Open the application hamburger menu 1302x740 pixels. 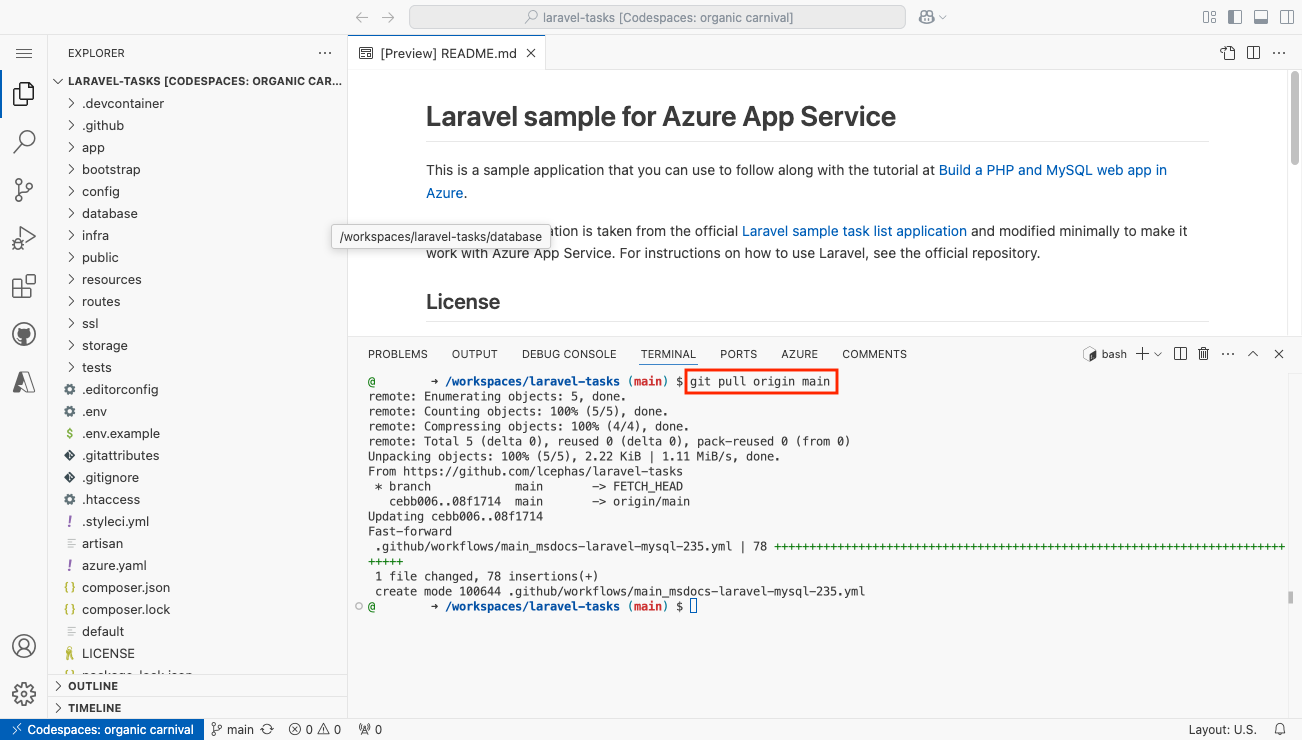(24, 53)
